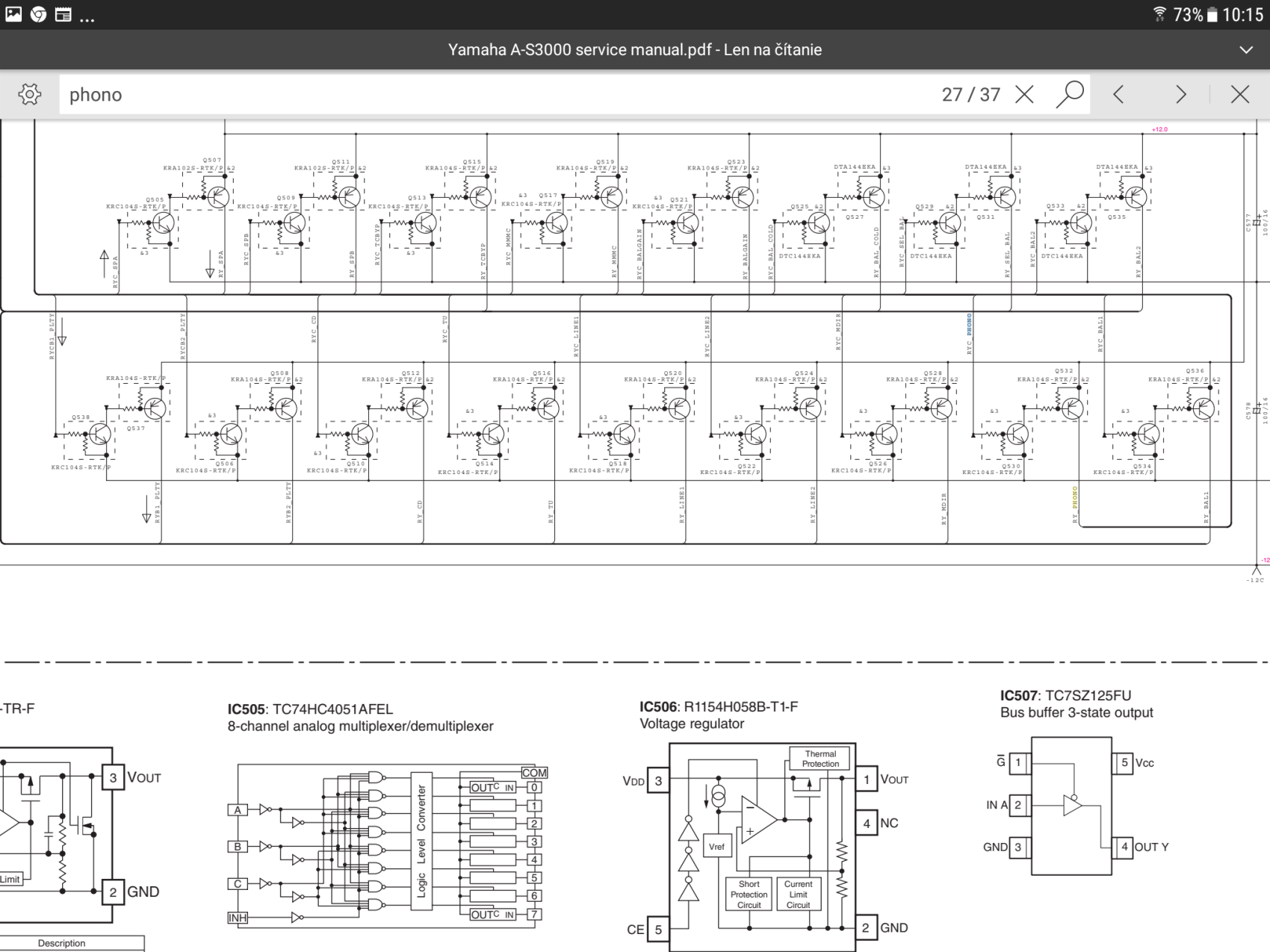The width and height of the screenshot is (1270, 952).
Task: Close the search bar
Action: click(1240, 95)
